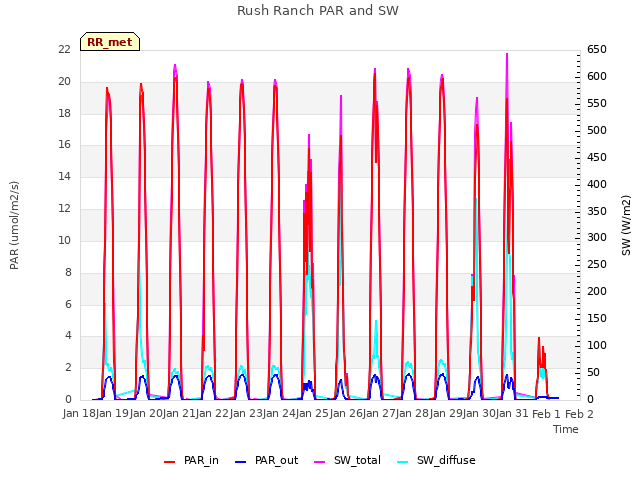Click the 550 tick on SW axis

(597, 104)
